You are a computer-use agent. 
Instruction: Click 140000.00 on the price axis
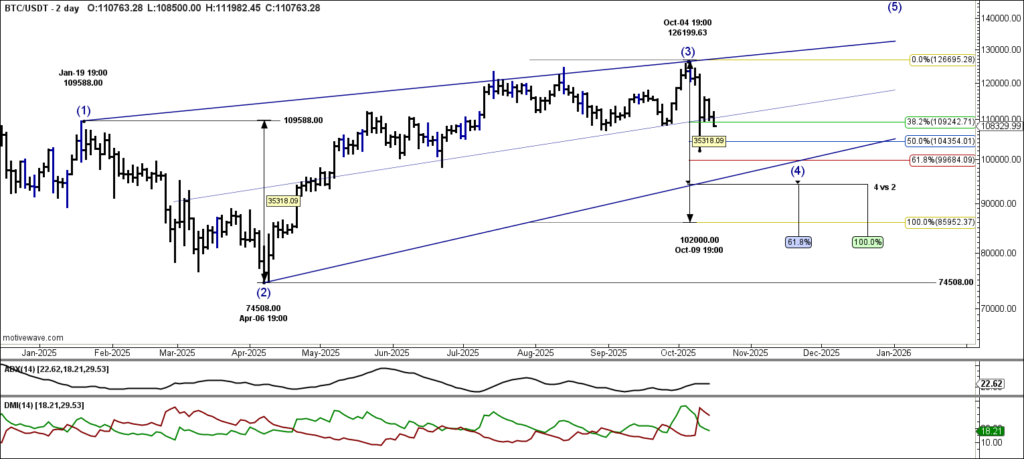(1002, 20)
